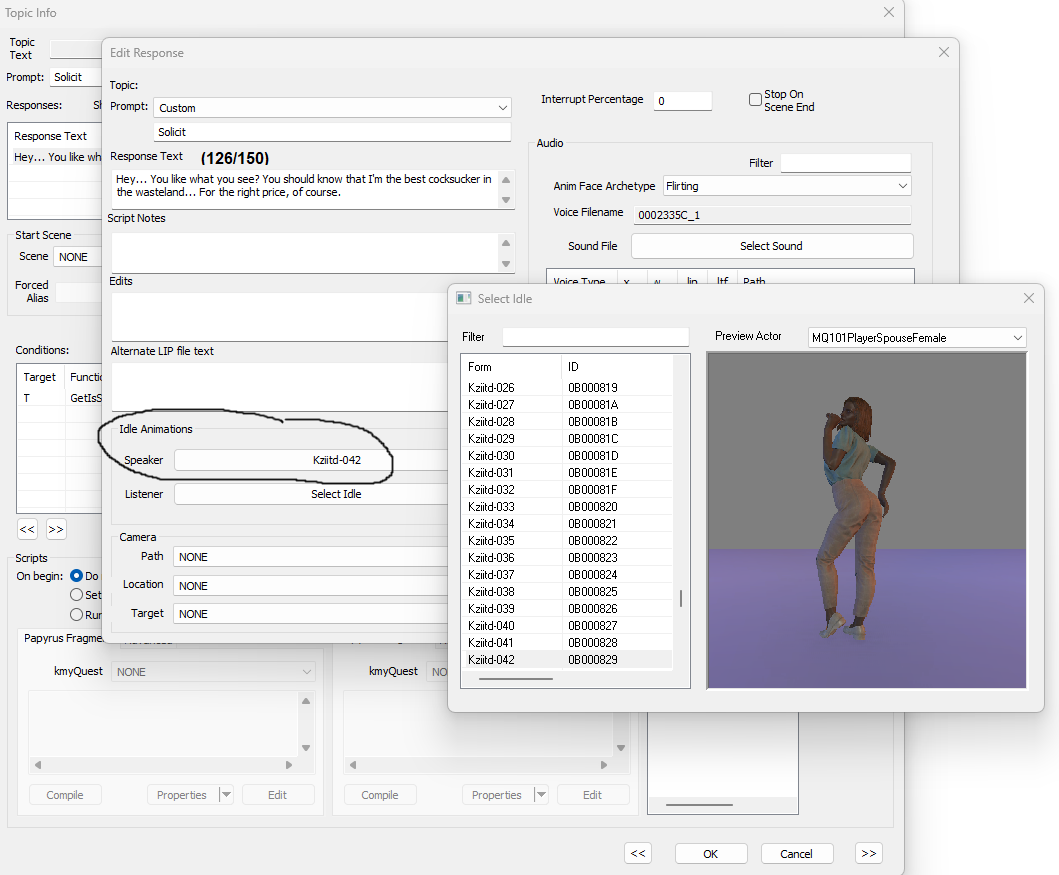
Task: Click the scroll-down arrow on Response Text
Action: [x=506, y=199]
